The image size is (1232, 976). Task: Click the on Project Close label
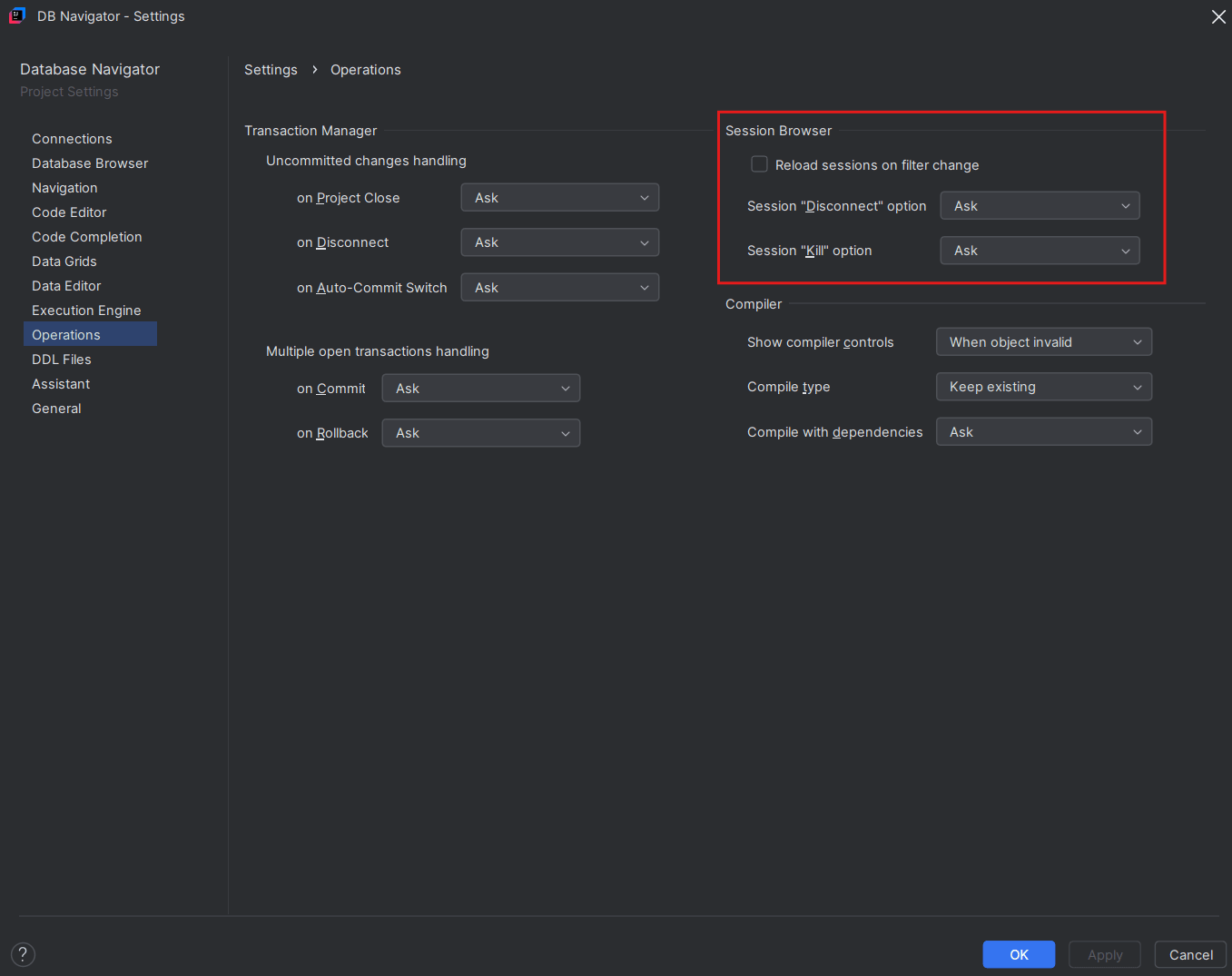[x=348, y=198]
